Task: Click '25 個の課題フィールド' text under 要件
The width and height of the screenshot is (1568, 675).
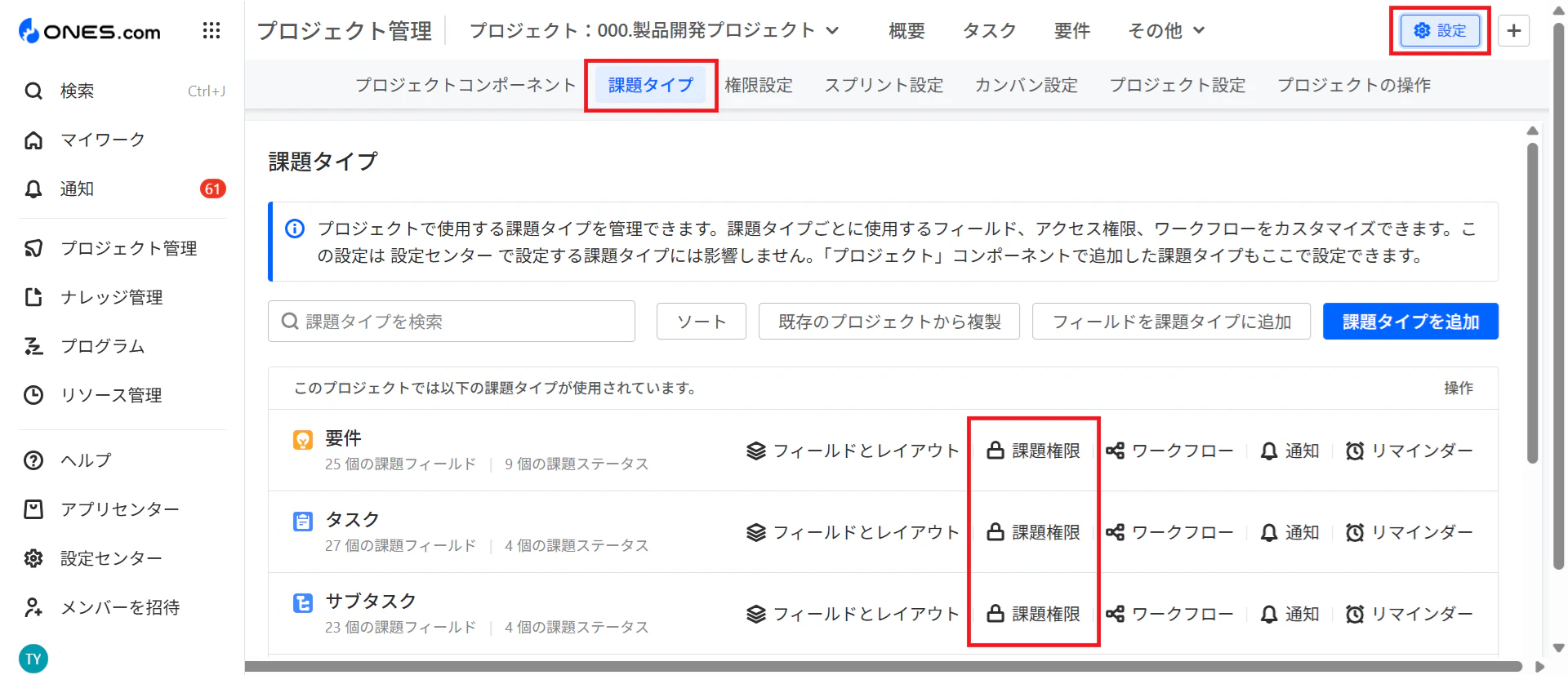Action: [x=400, y=464]
